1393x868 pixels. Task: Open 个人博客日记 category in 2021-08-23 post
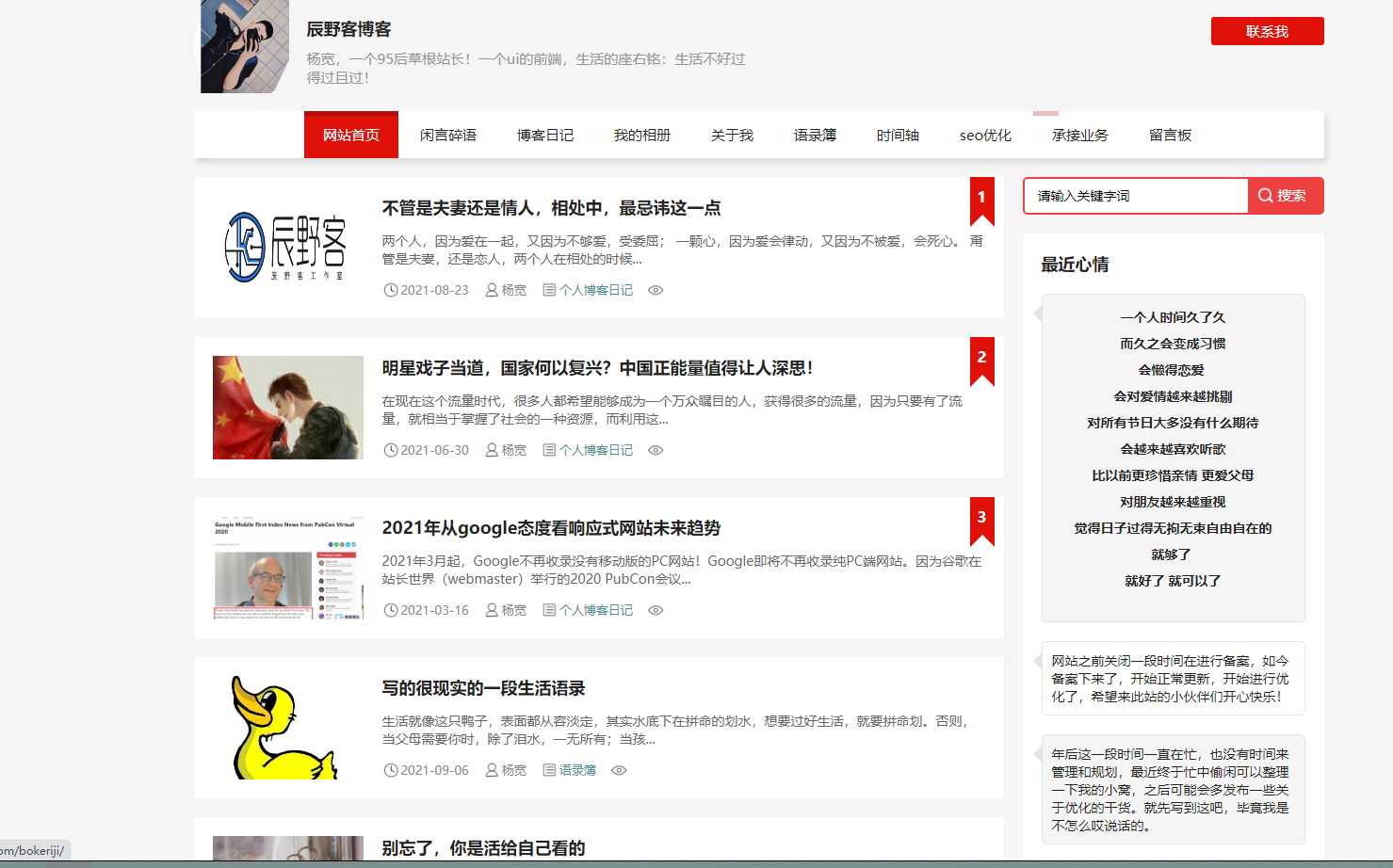click(596, 290)
